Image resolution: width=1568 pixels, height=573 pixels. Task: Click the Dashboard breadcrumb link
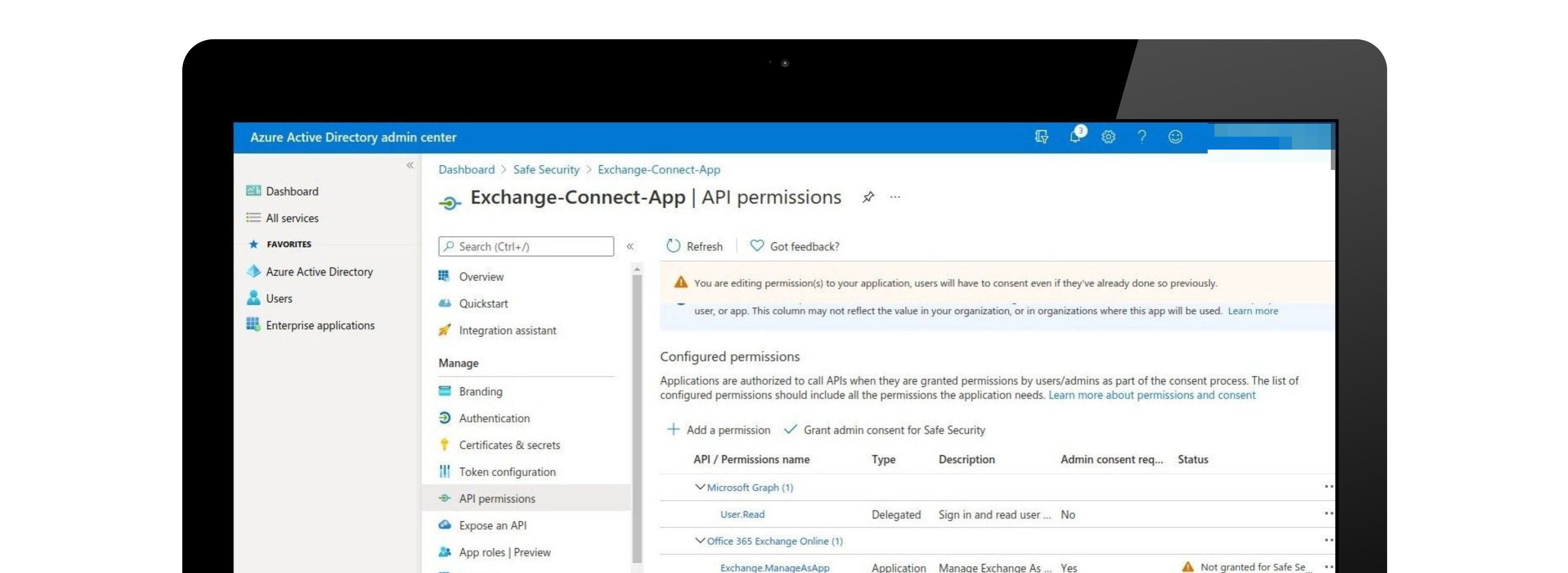466,169
